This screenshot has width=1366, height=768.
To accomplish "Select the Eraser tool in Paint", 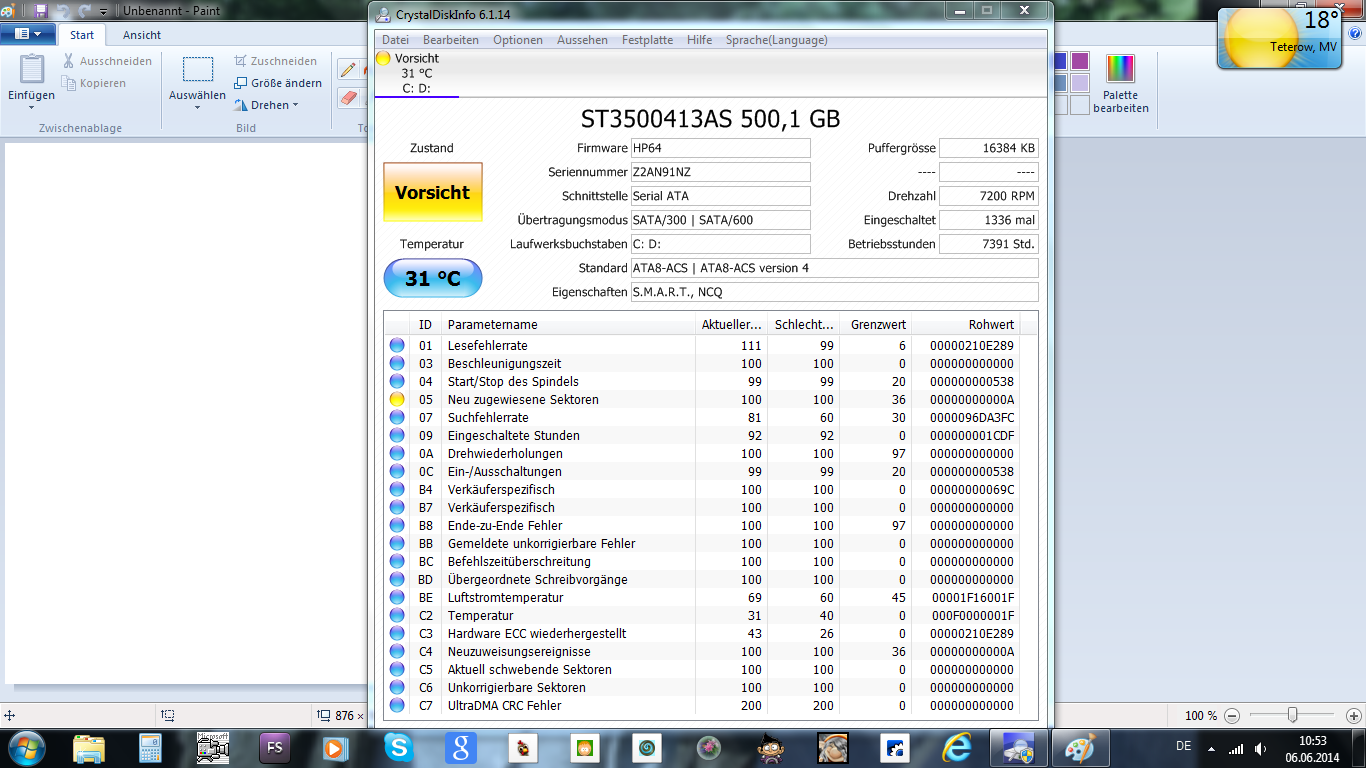I will (349, 97).
